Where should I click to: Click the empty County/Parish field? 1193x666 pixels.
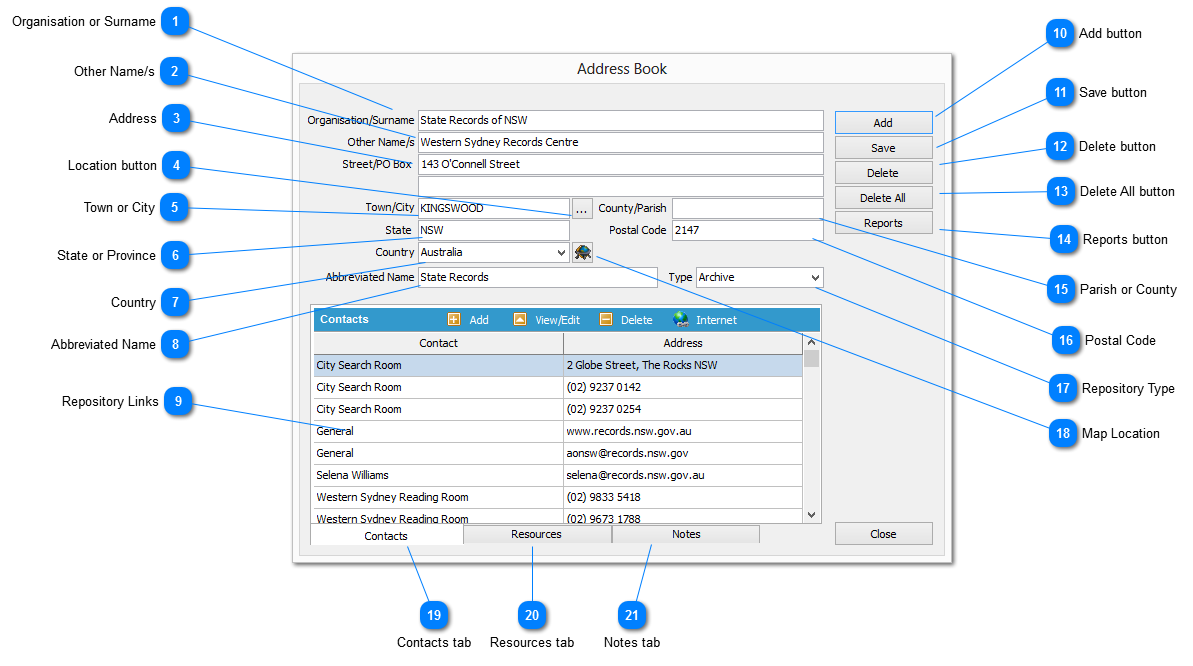(x=746, y=208)
